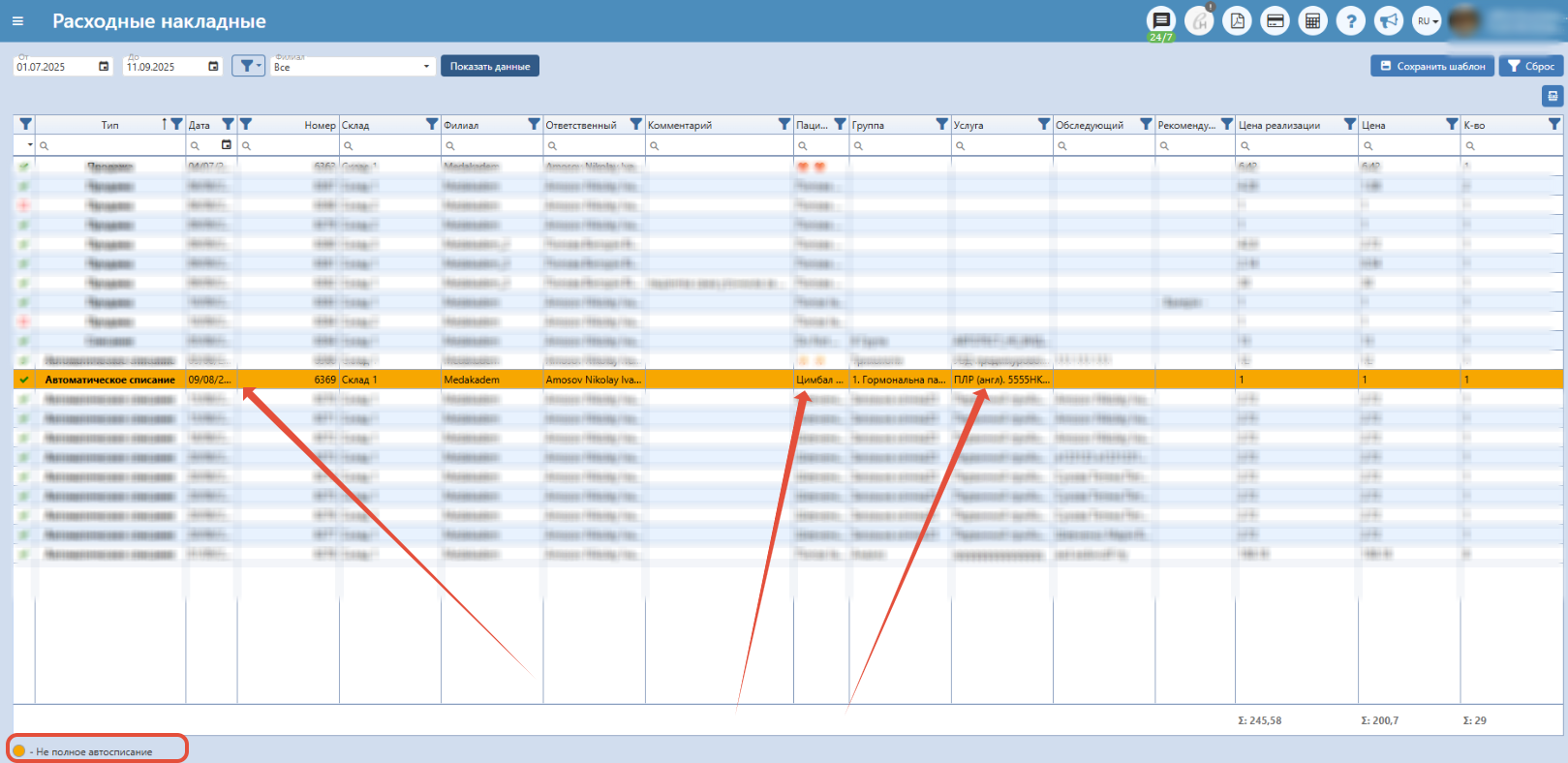Click Склад 1 in highlighted row
Image resolution: width=1568 pixels, height=763 pixels.
point(359,380)
